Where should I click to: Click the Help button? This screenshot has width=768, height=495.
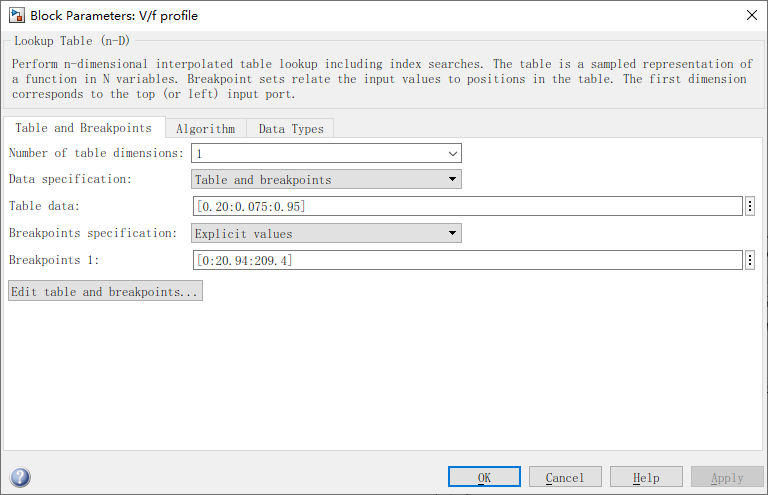[x=646, y=477]
